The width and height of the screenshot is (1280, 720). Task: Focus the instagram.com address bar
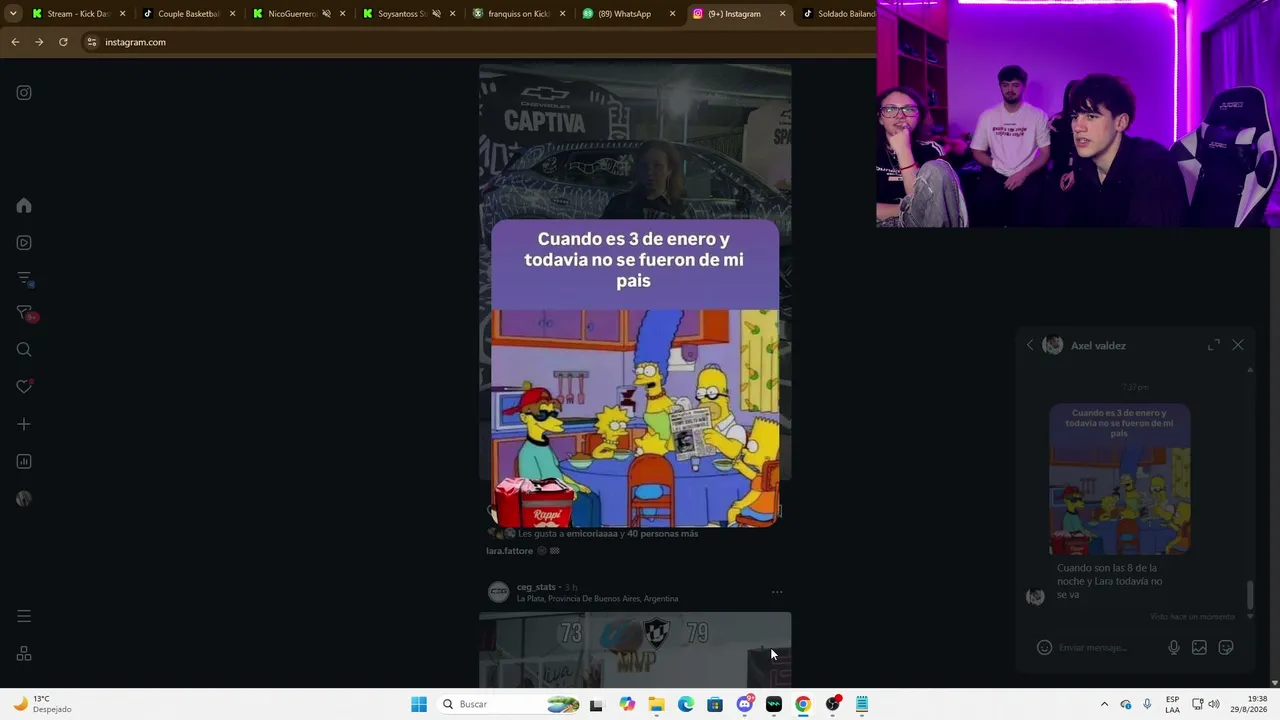(480, 42)
